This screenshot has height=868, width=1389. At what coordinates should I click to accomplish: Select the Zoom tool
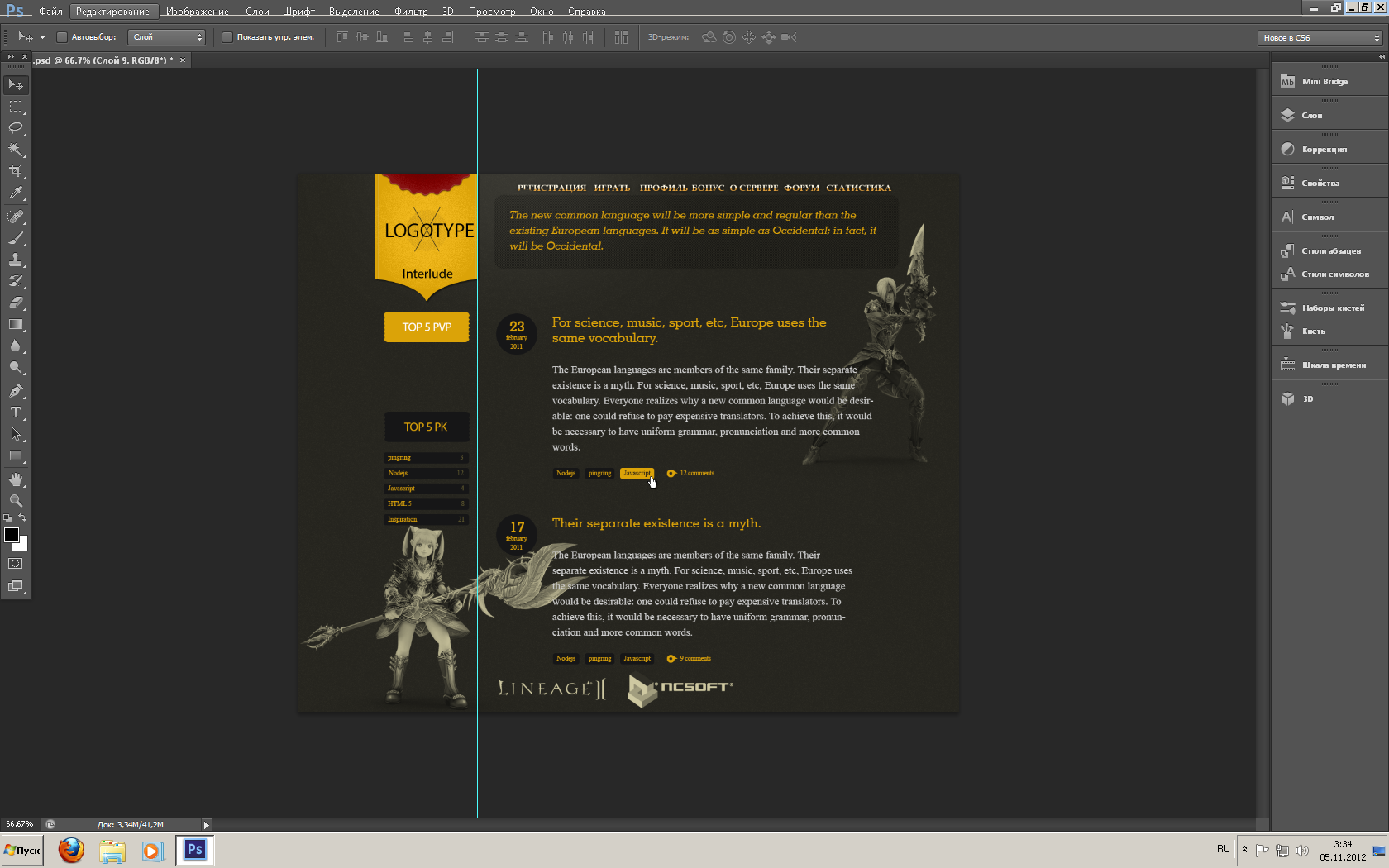pos(16,501)
